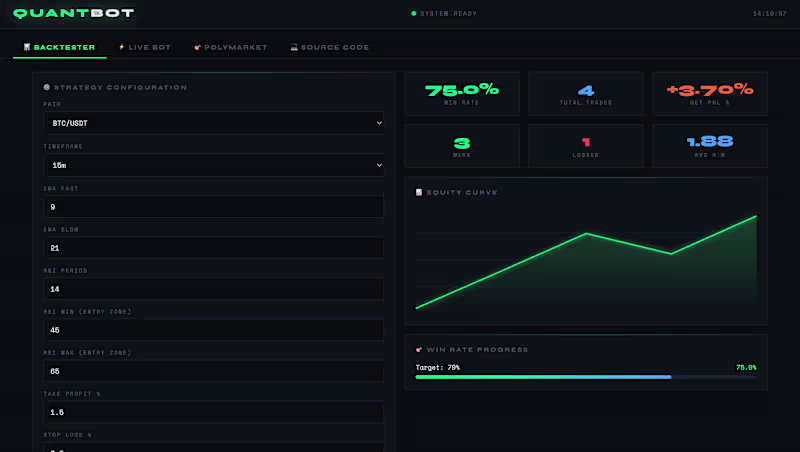800x452 pixels.
Task: Switch to the Backtester tab
Action: click(x=60, y=47)
